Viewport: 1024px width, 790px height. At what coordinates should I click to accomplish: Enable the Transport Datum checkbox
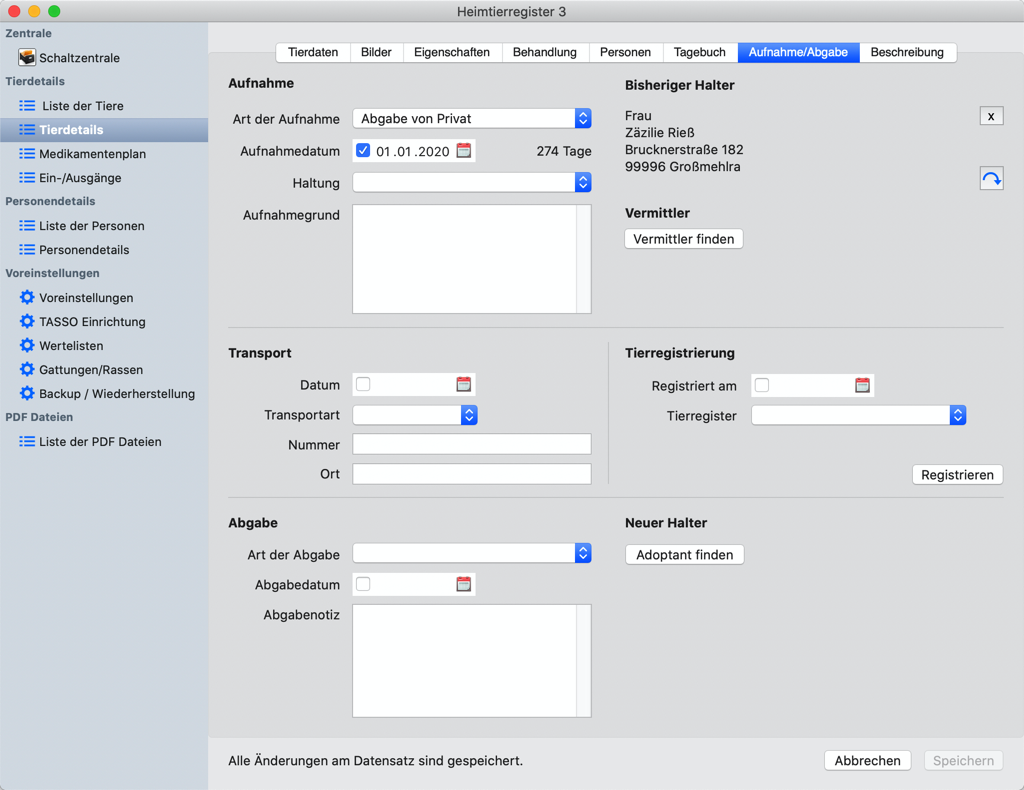pos(363,385)
